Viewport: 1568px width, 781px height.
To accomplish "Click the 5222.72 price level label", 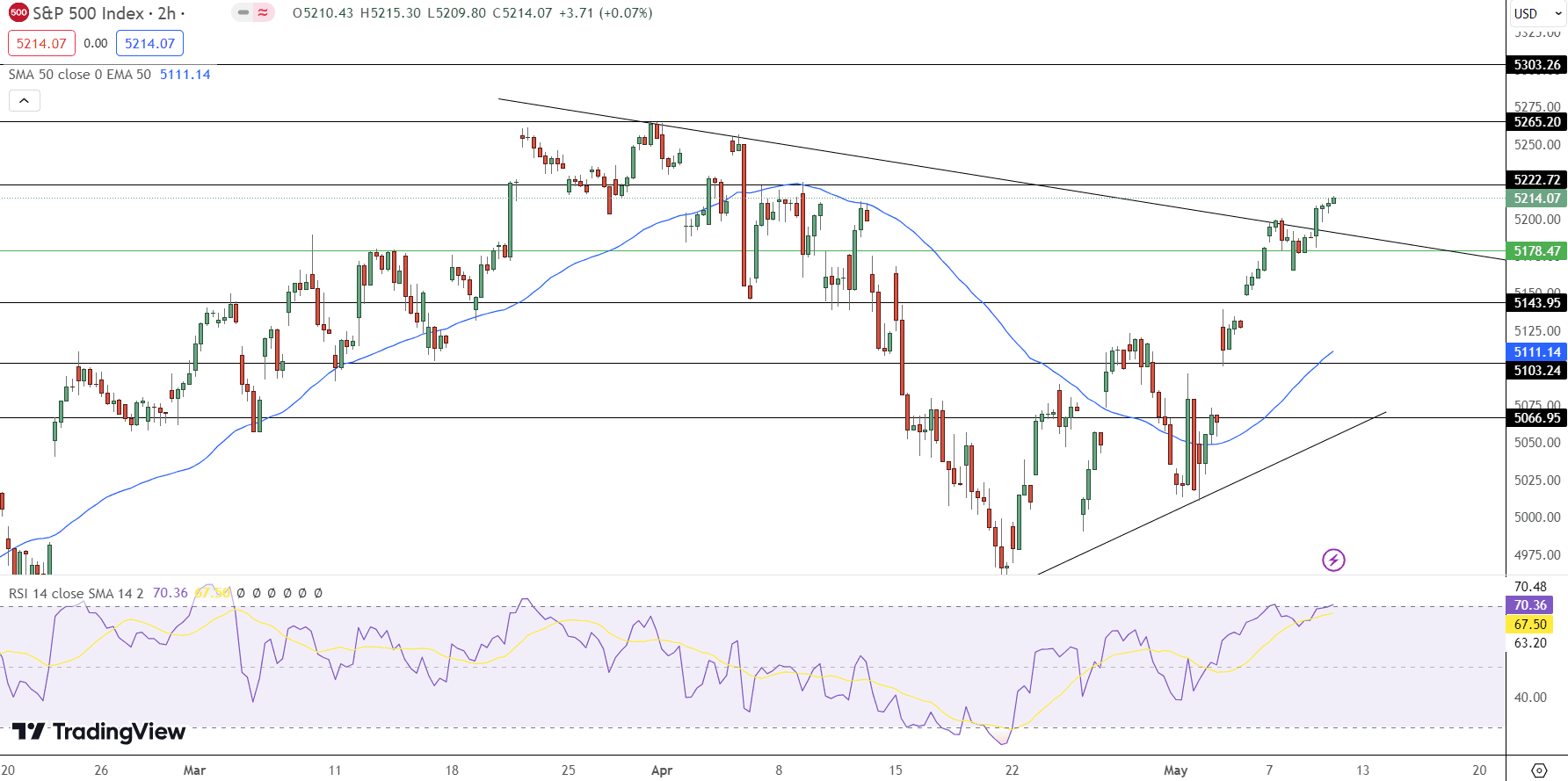I will point(1536,180).
